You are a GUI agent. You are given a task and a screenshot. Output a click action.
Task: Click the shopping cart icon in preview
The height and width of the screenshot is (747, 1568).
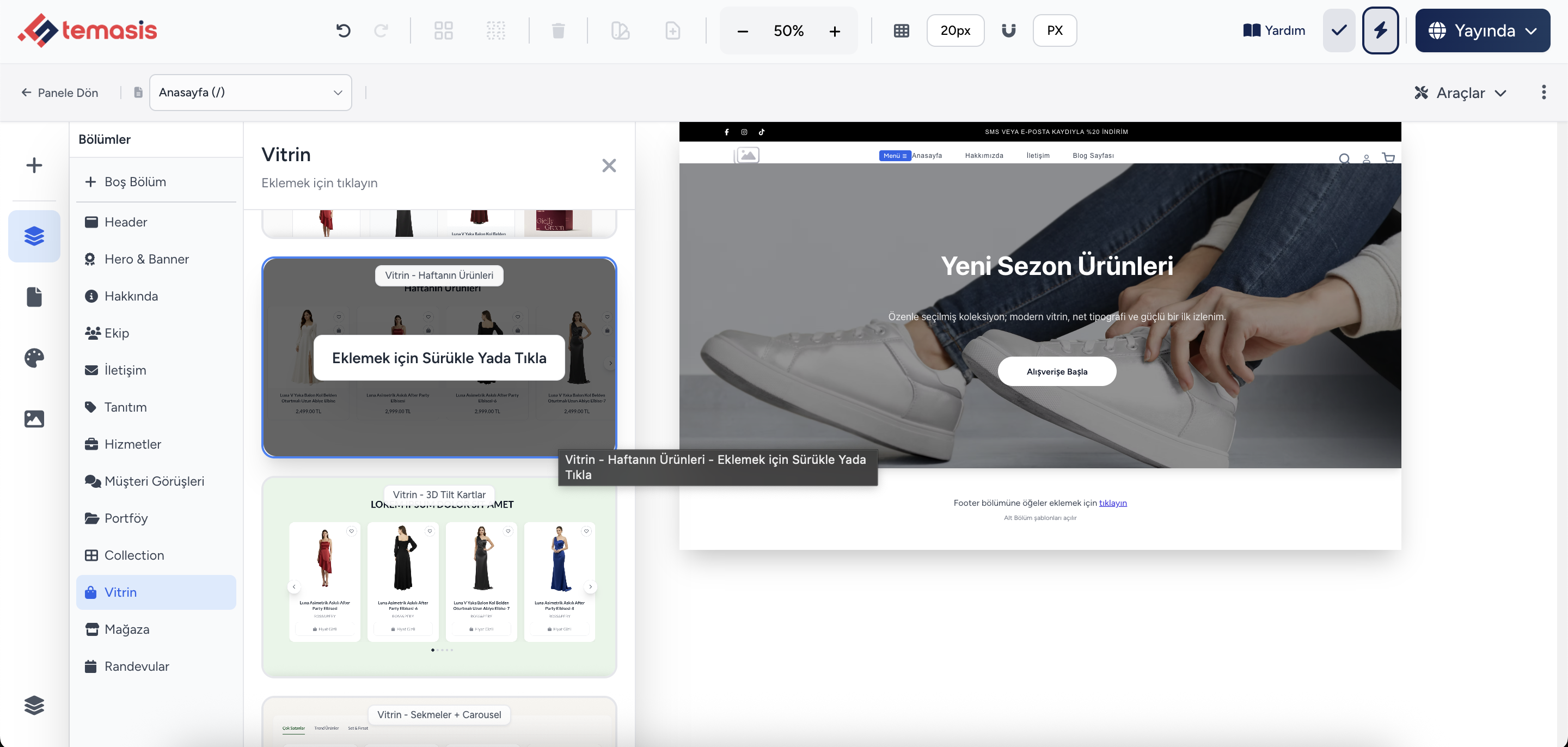1388,158
